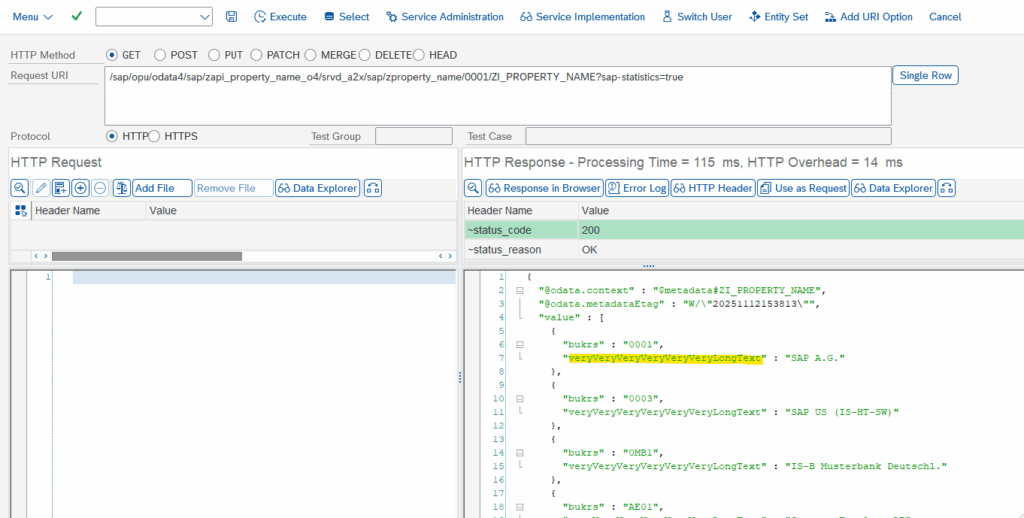Click the add row plus icon
This screenshot has width=1024, height=518.
(x=81, y=188)
